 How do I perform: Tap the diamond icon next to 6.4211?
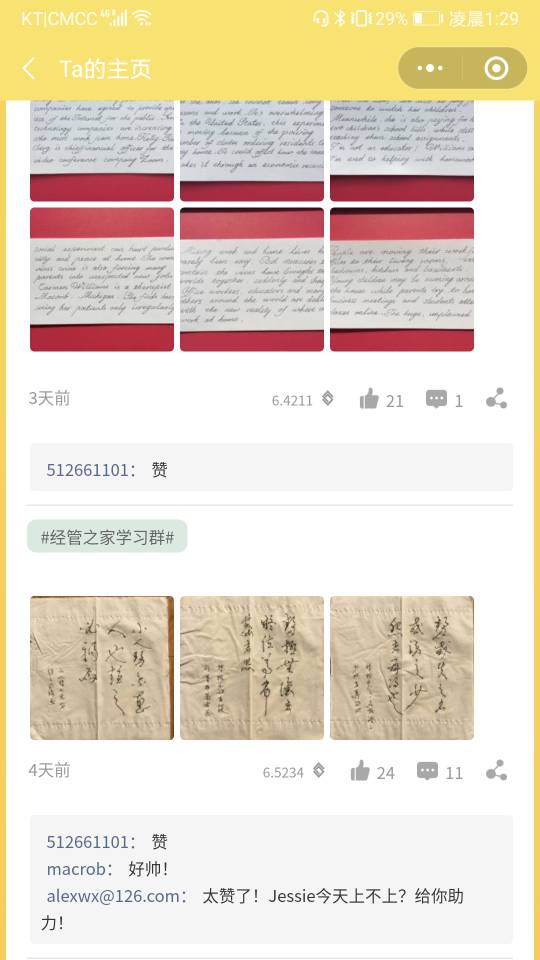(x=328, y=399)
